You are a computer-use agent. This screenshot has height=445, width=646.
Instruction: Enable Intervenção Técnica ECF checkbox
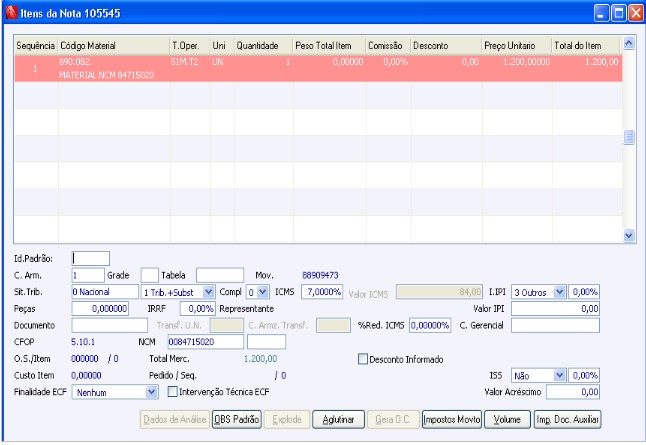172,391
